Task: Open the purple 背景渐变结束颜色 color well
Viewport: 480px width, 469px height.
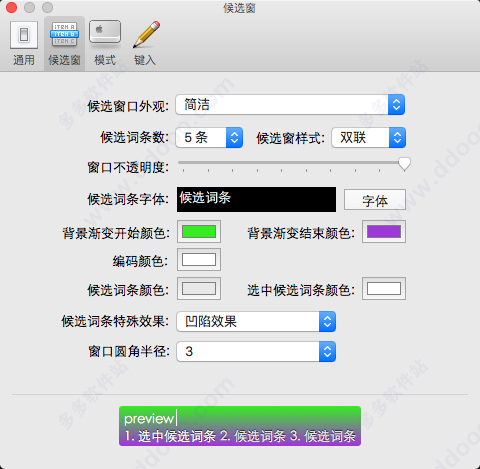Action: click(384, 231)
